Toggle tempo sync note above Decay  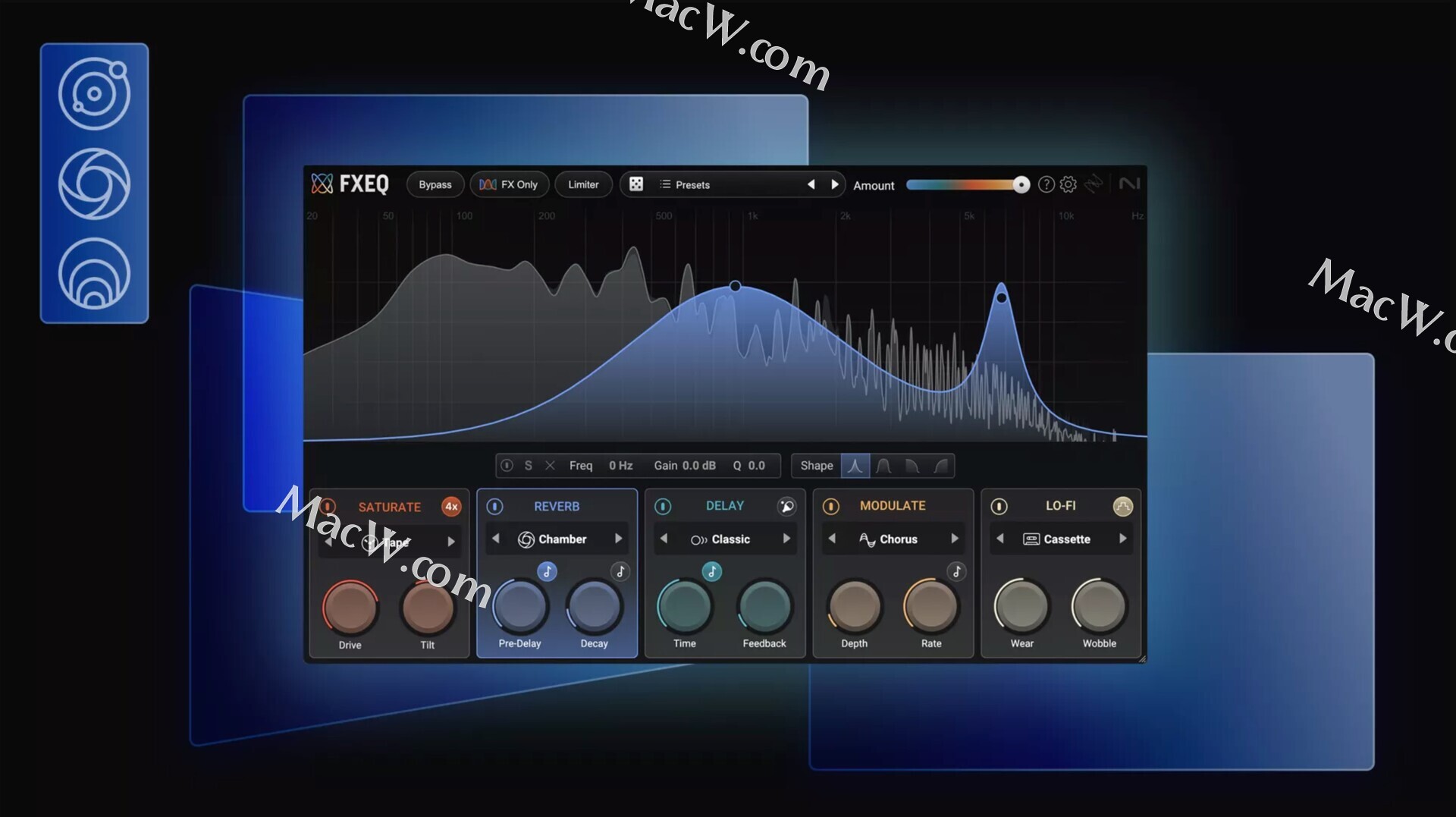point(620,571)
